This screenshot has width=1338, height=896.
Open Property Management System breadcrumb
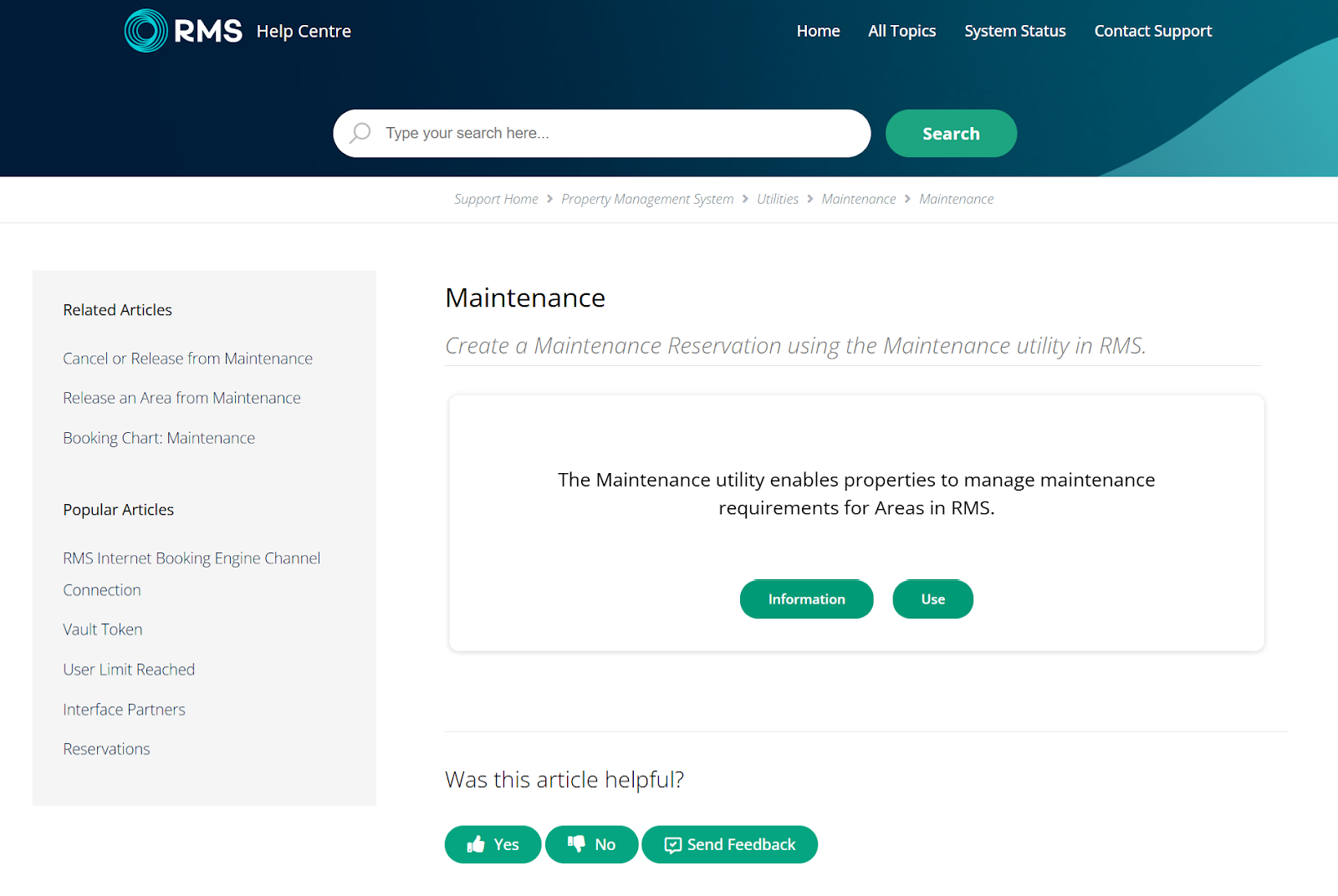(647, 199)
